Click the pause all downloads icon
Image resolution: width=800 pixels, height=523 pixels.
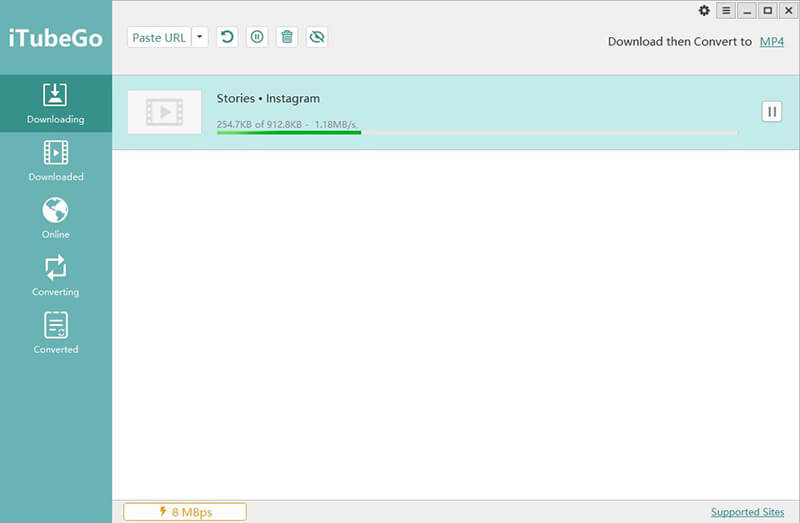coord(257,37)
